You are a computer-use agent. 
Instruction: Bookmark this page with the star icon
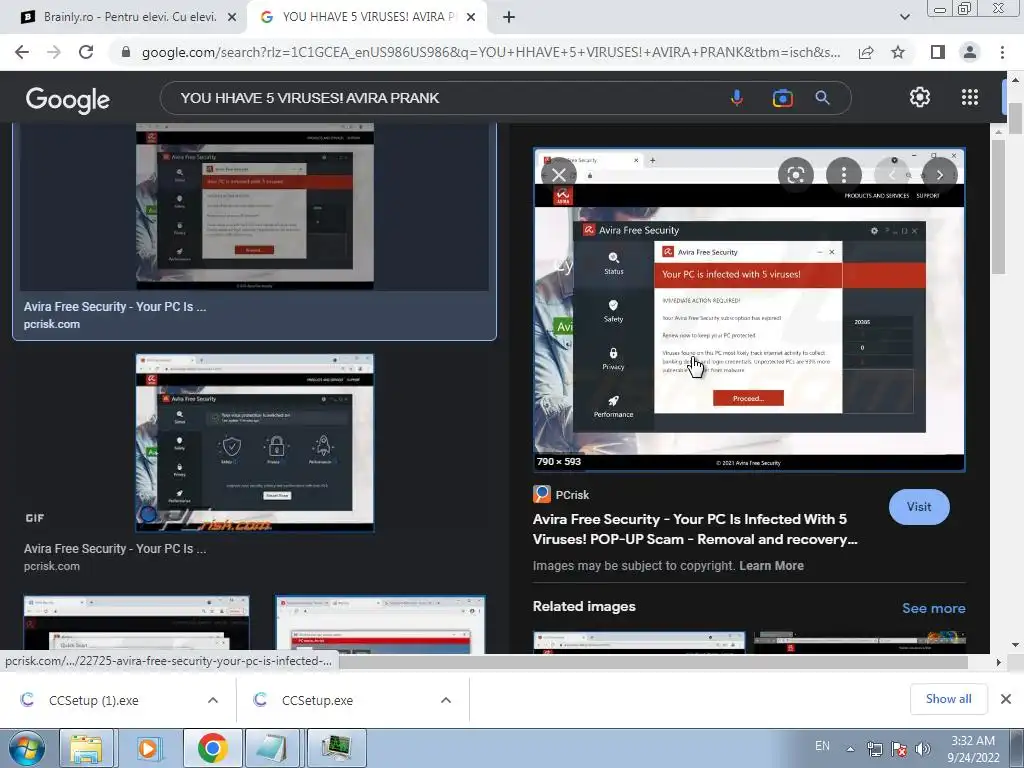tap(898, 52)
